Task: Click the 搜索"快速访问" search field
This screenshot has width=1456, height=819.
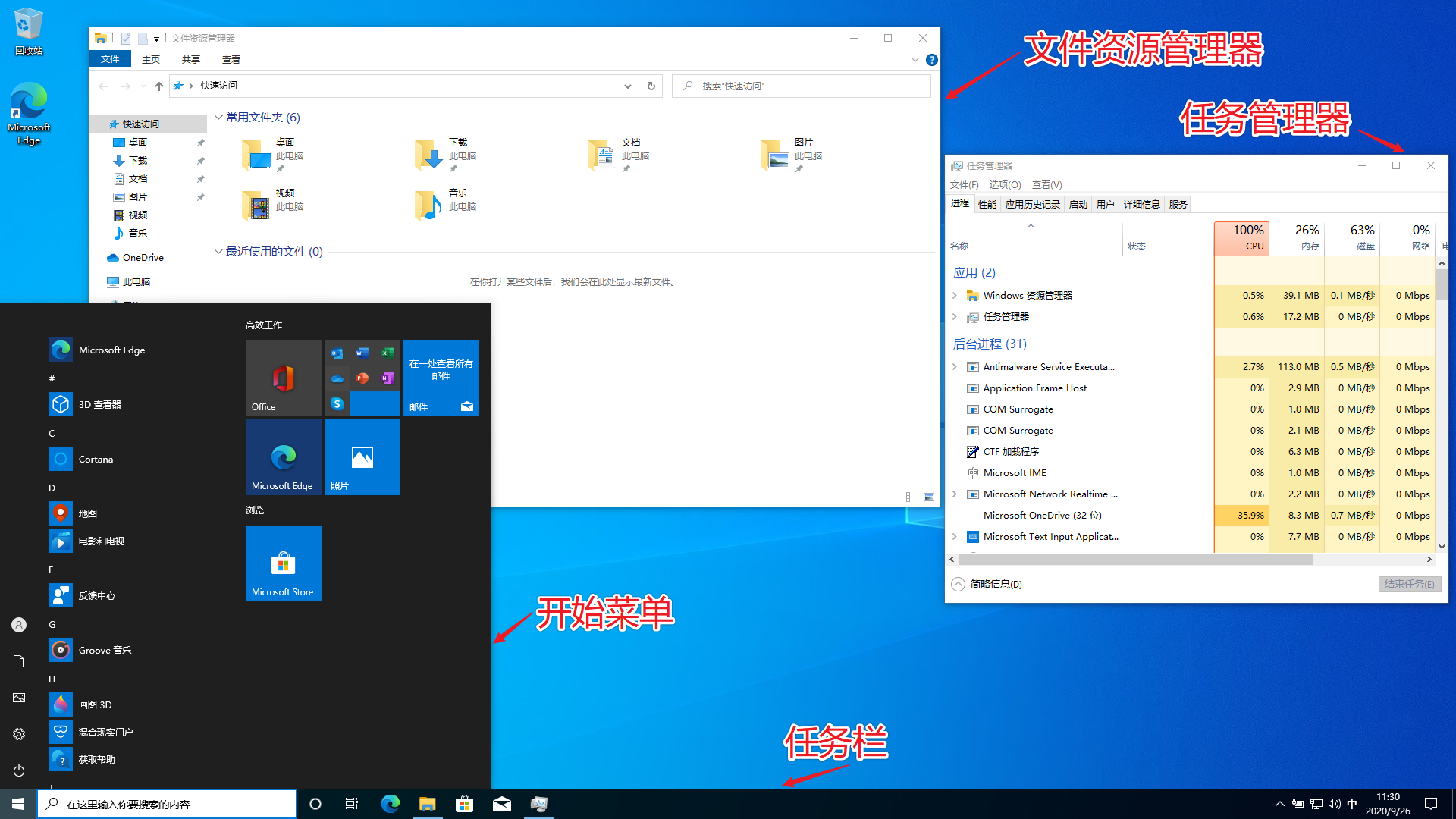Action: point(802,86)
